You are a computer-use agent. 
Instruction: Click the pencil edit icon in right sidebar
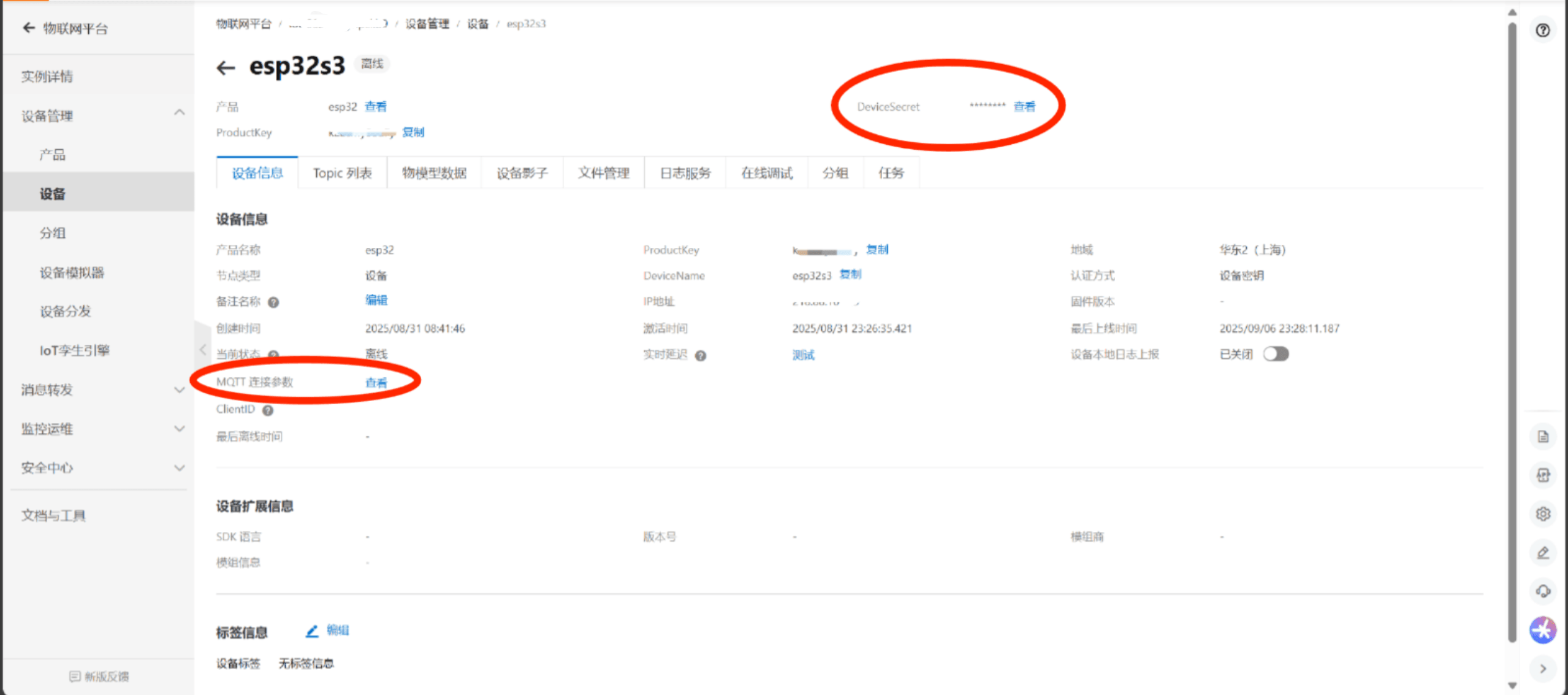(1542, 553)
